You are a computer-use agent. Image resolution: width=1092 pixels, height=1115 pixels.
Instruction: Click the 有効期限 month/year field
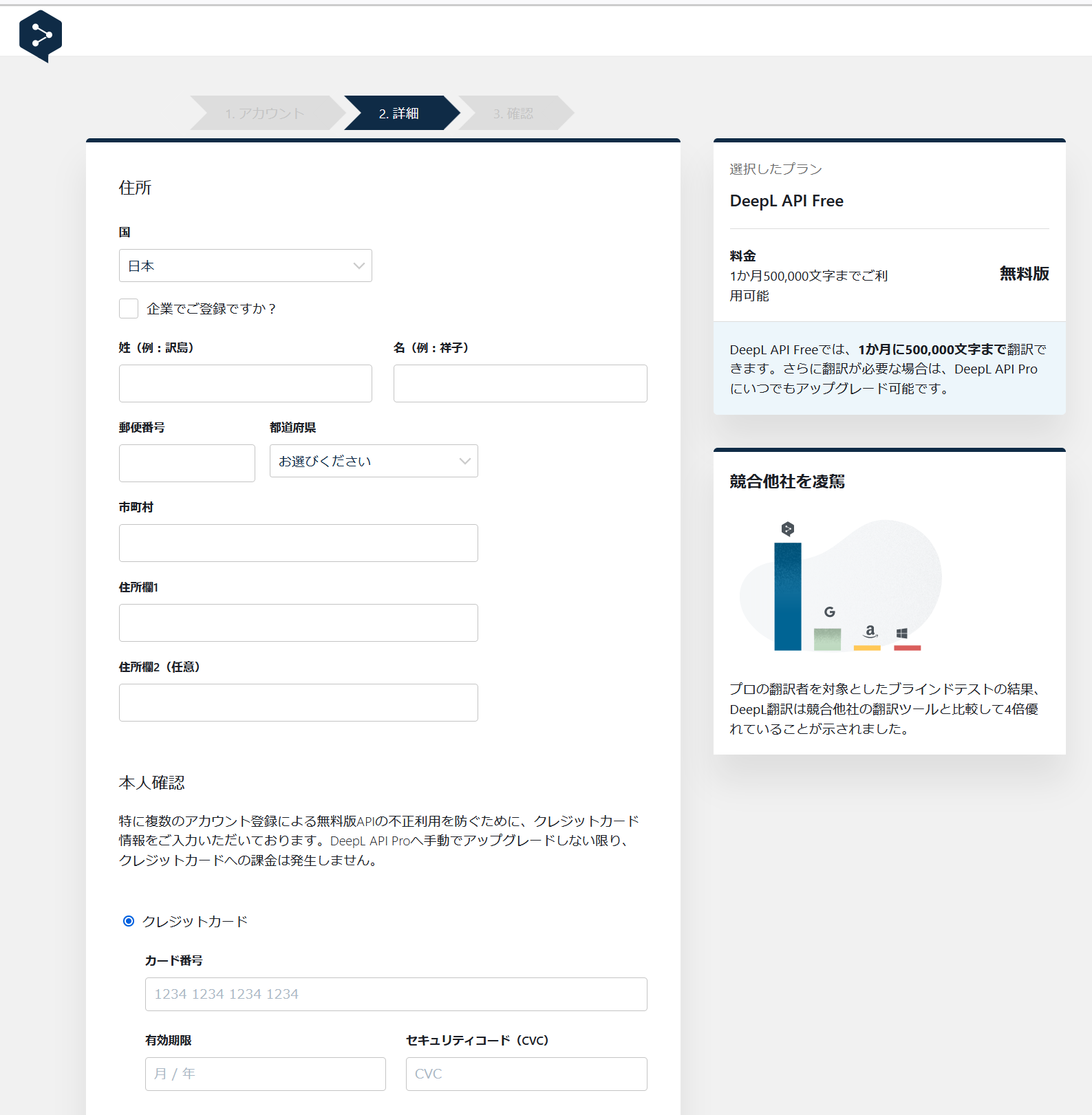[266, 1074]
